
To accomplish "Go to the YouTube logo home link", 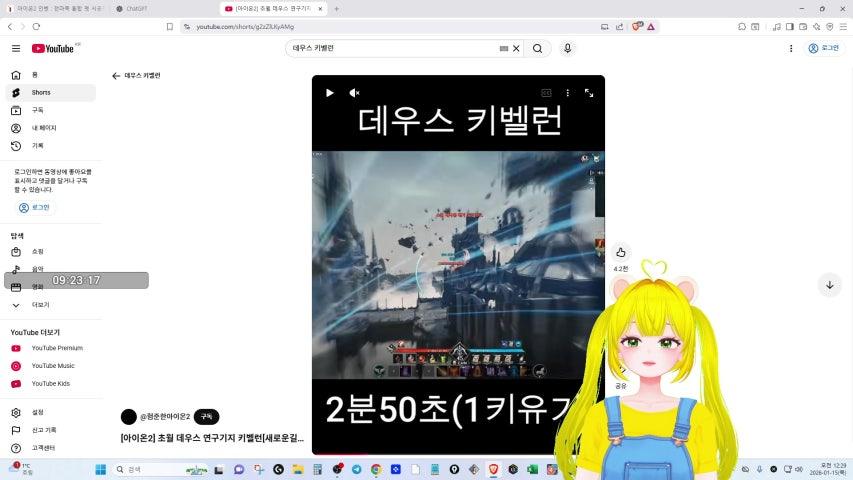I will click(x=53, y=48).
